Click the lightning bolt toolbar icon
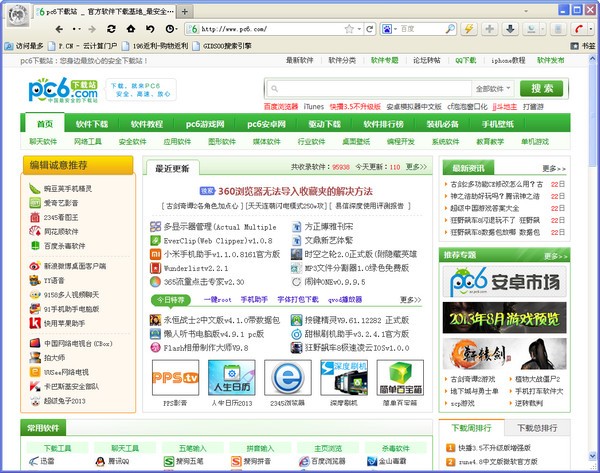Image resolution: width=600 pixels, height=473 pixels. (469, 29)
